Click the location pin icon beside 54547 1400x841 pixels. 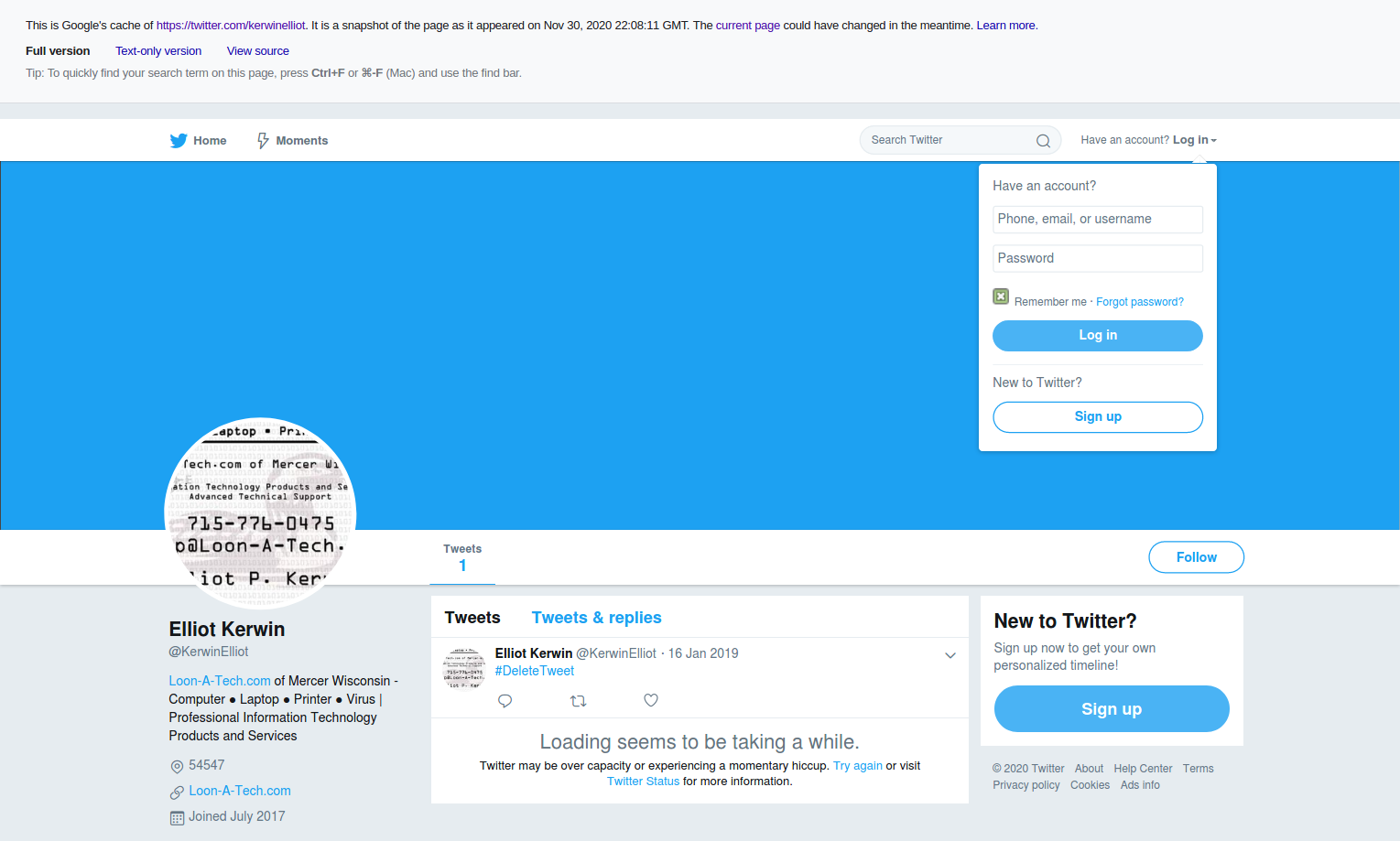click(x=177, y=766)
